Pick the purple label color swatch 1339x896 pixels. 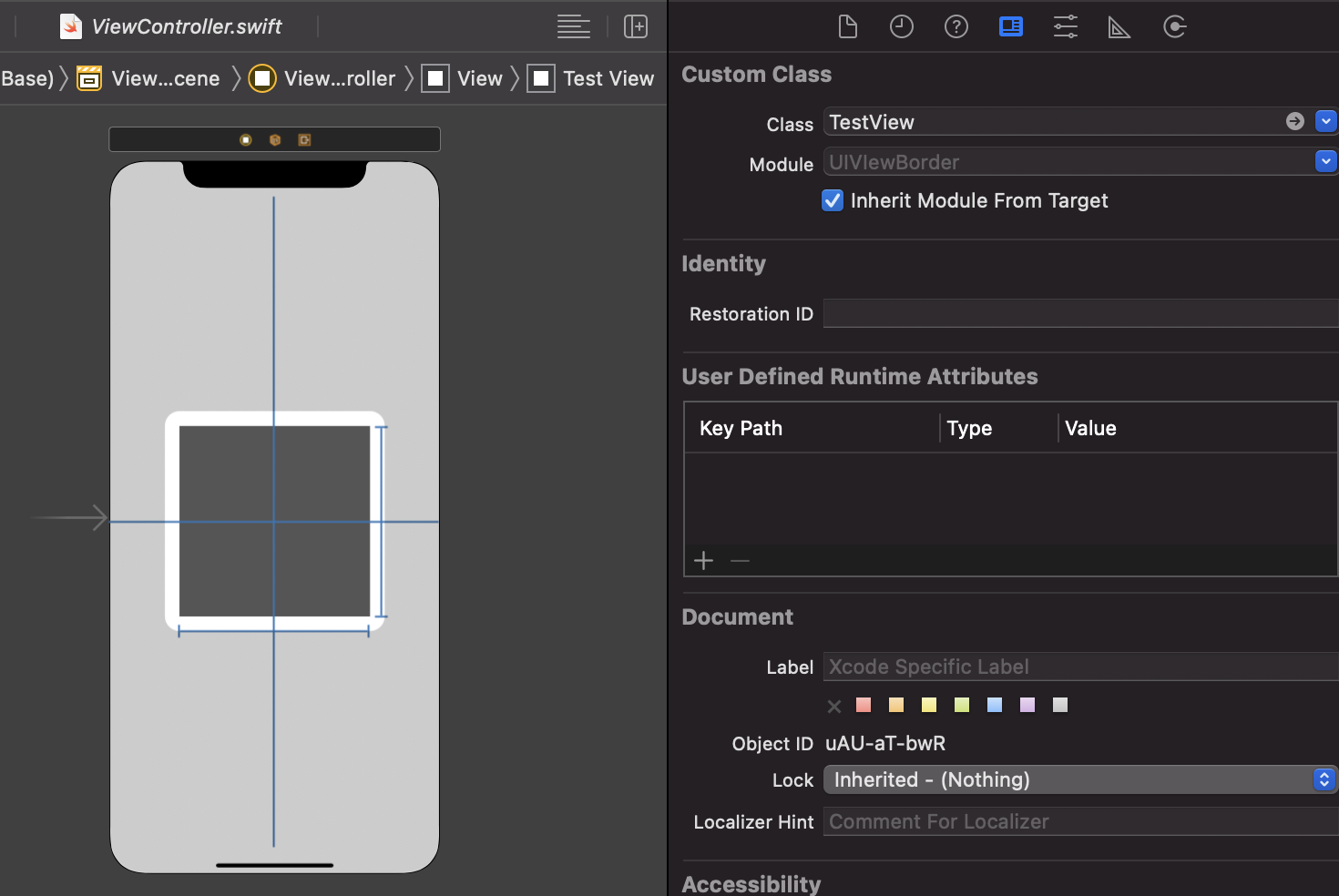click(1027, 705)
